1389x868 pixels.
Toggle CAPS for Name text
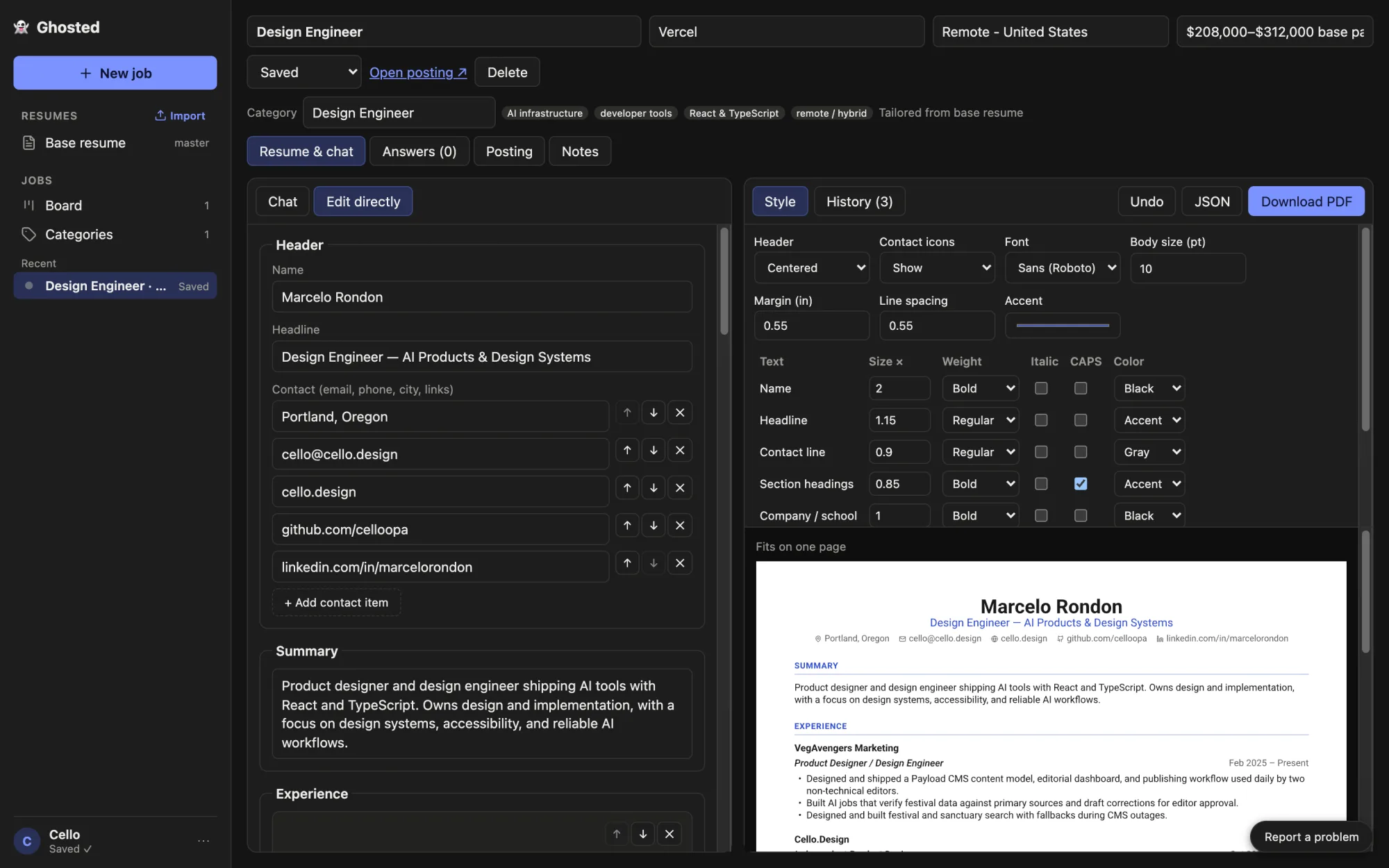(x=1081, y=388)
